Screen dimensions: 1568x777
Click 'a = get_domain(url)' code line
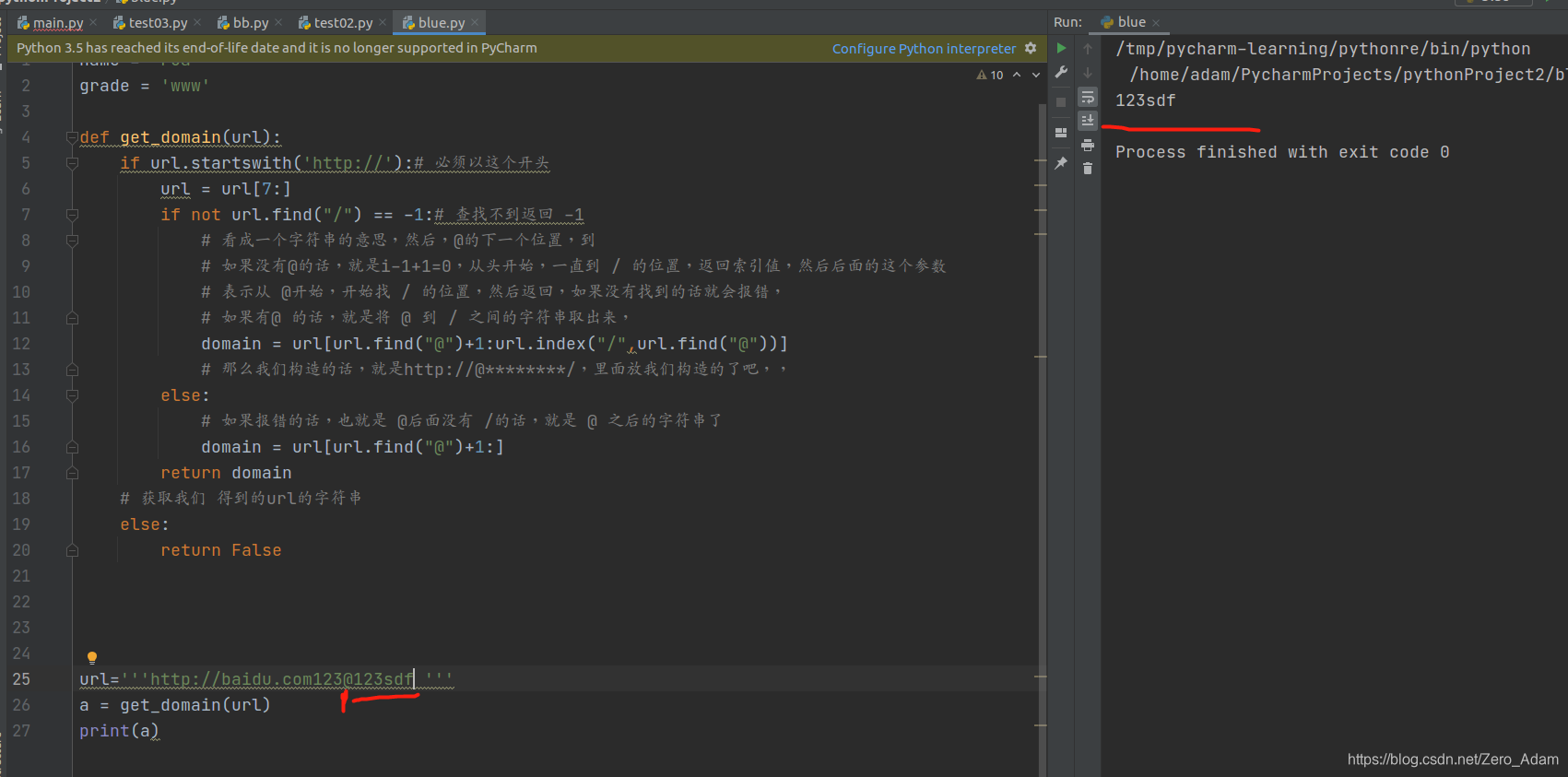coord(175,705)
